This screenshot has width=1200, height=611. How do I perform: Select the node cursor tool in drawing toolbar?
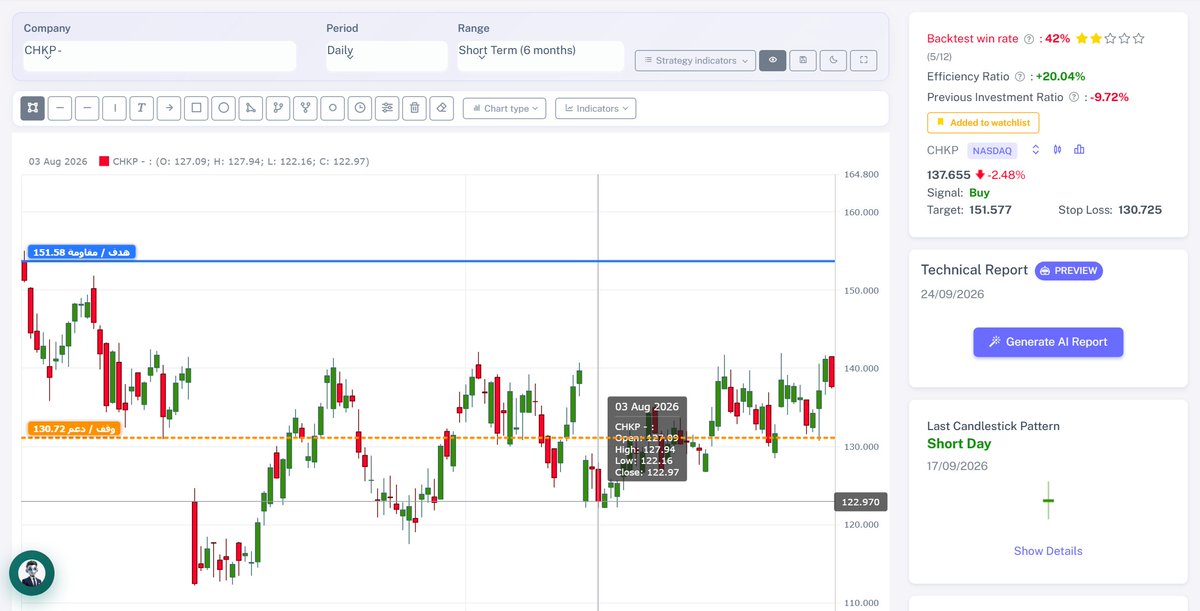point(33,108)
